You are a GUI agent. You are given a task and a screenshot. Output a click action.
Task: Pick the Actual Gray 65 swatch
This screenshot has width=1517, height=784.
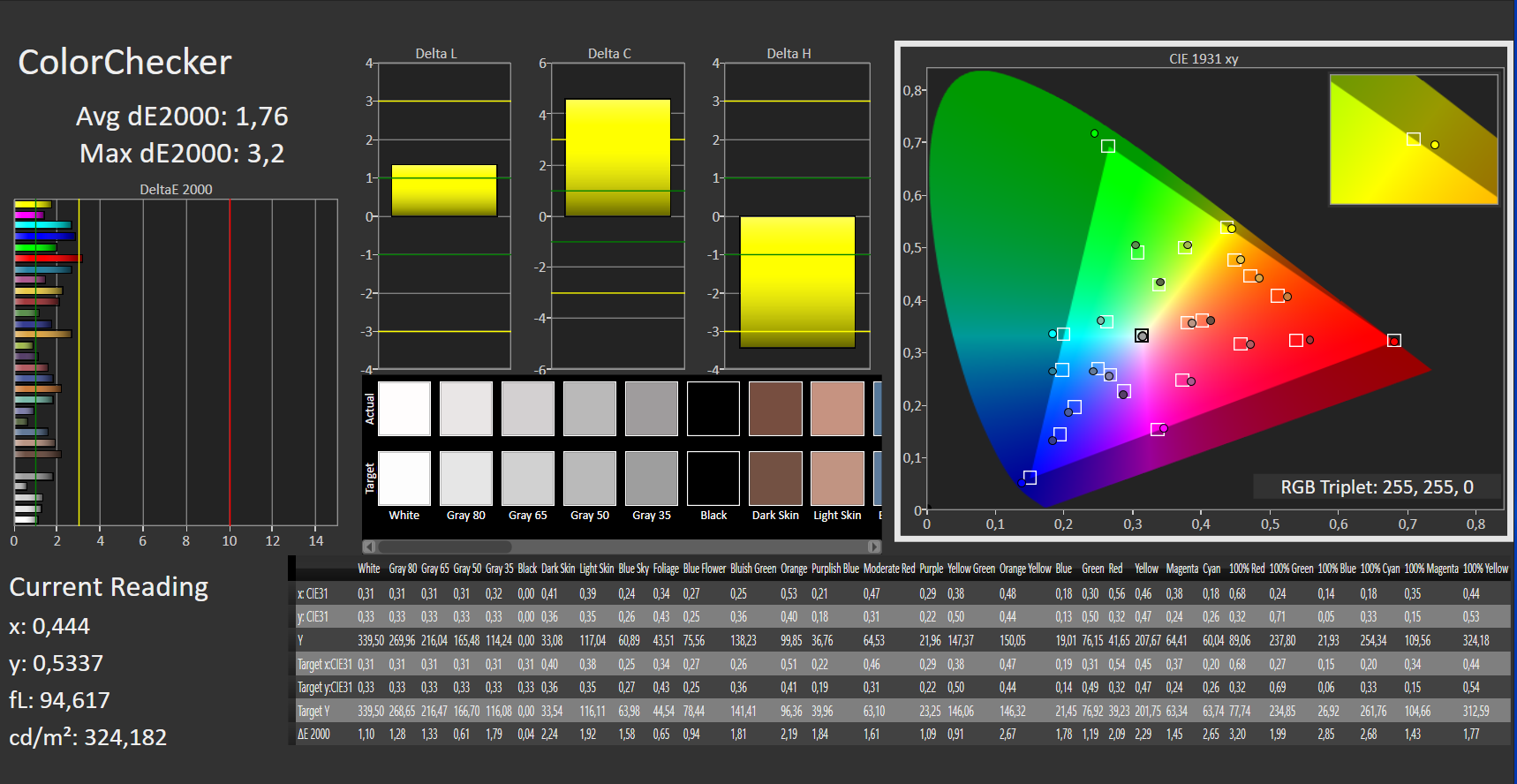[x=528, y=409]
